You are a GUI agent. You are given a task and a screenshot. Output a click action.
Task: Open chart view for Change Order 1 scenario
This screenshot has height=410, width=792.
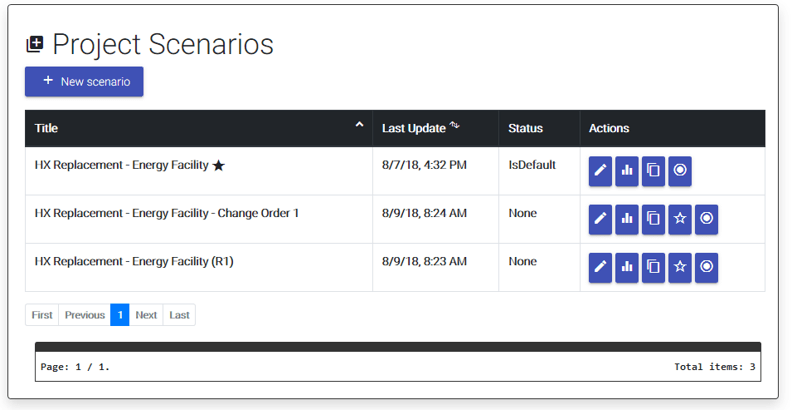pyautogui.click(x=627, y=218)
